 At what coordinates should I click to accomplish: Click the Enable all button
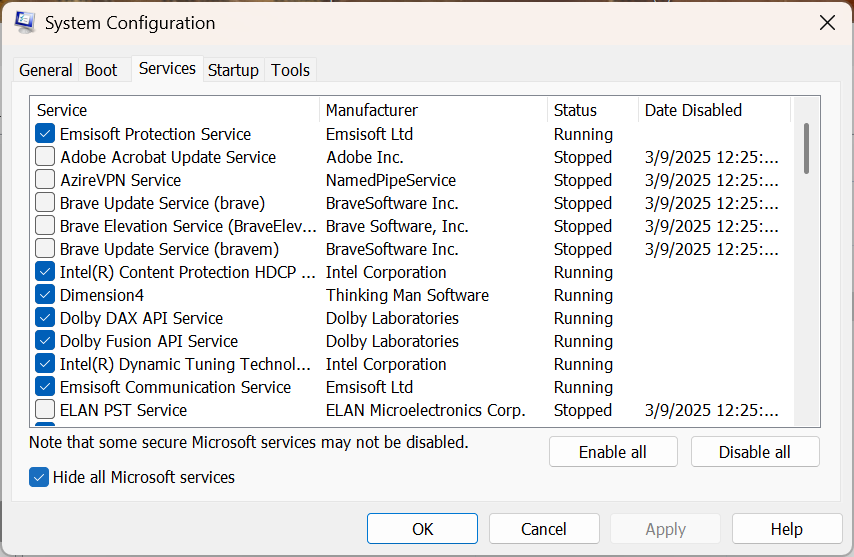pos(613,452)
